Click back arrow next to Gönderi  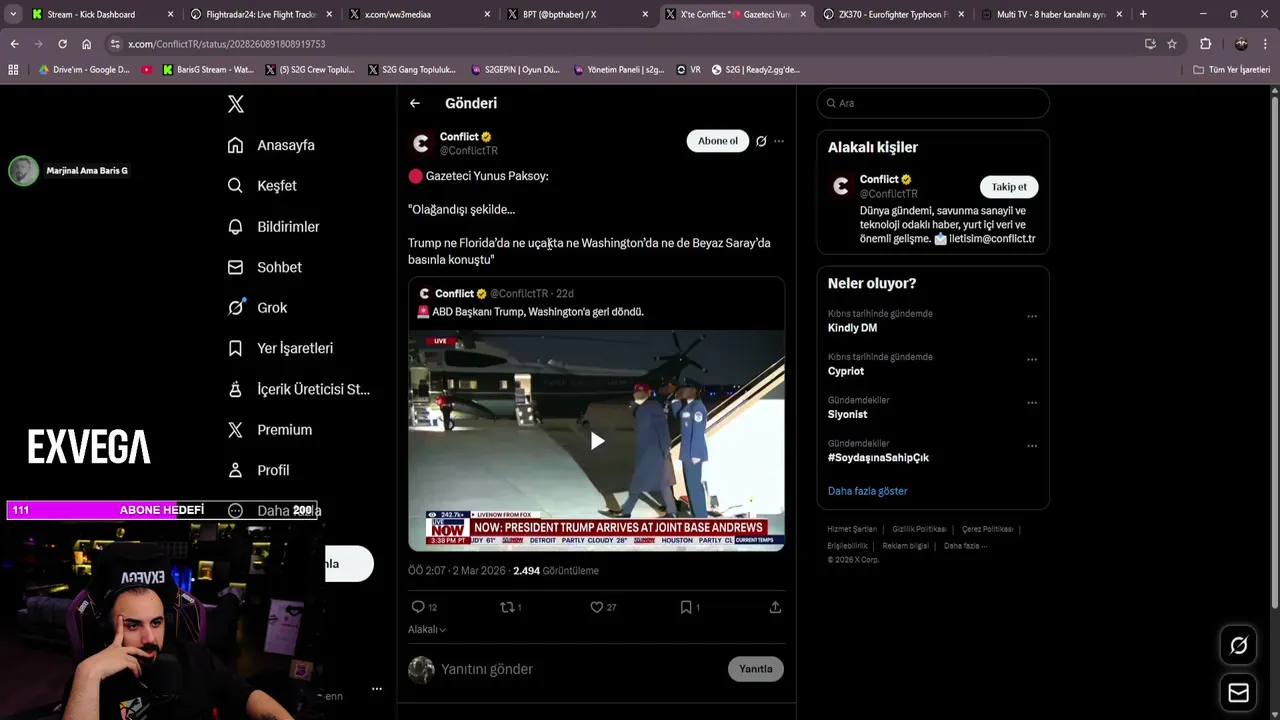tap(414, 103)
